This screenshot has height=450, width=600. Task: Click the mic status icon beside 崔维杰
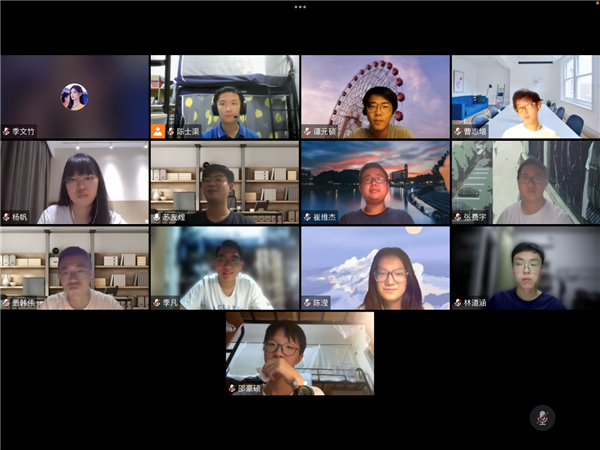pos(308,217)
